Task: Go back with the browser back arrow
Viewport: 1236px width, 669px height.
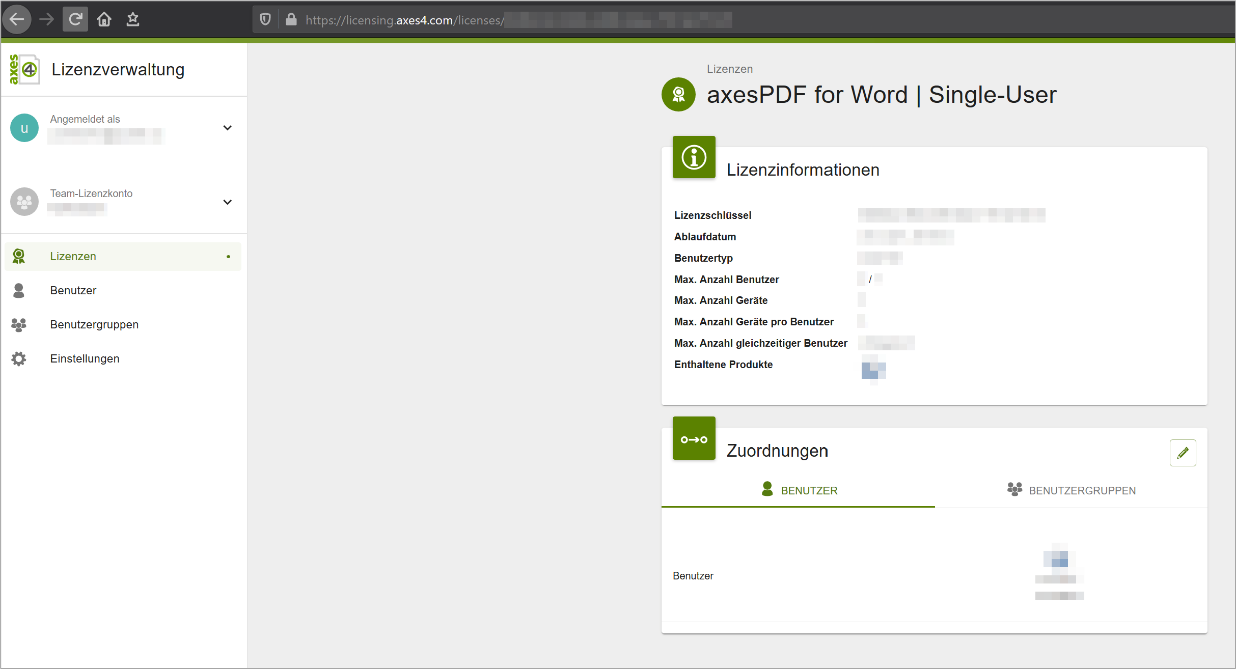Action: 17,19
